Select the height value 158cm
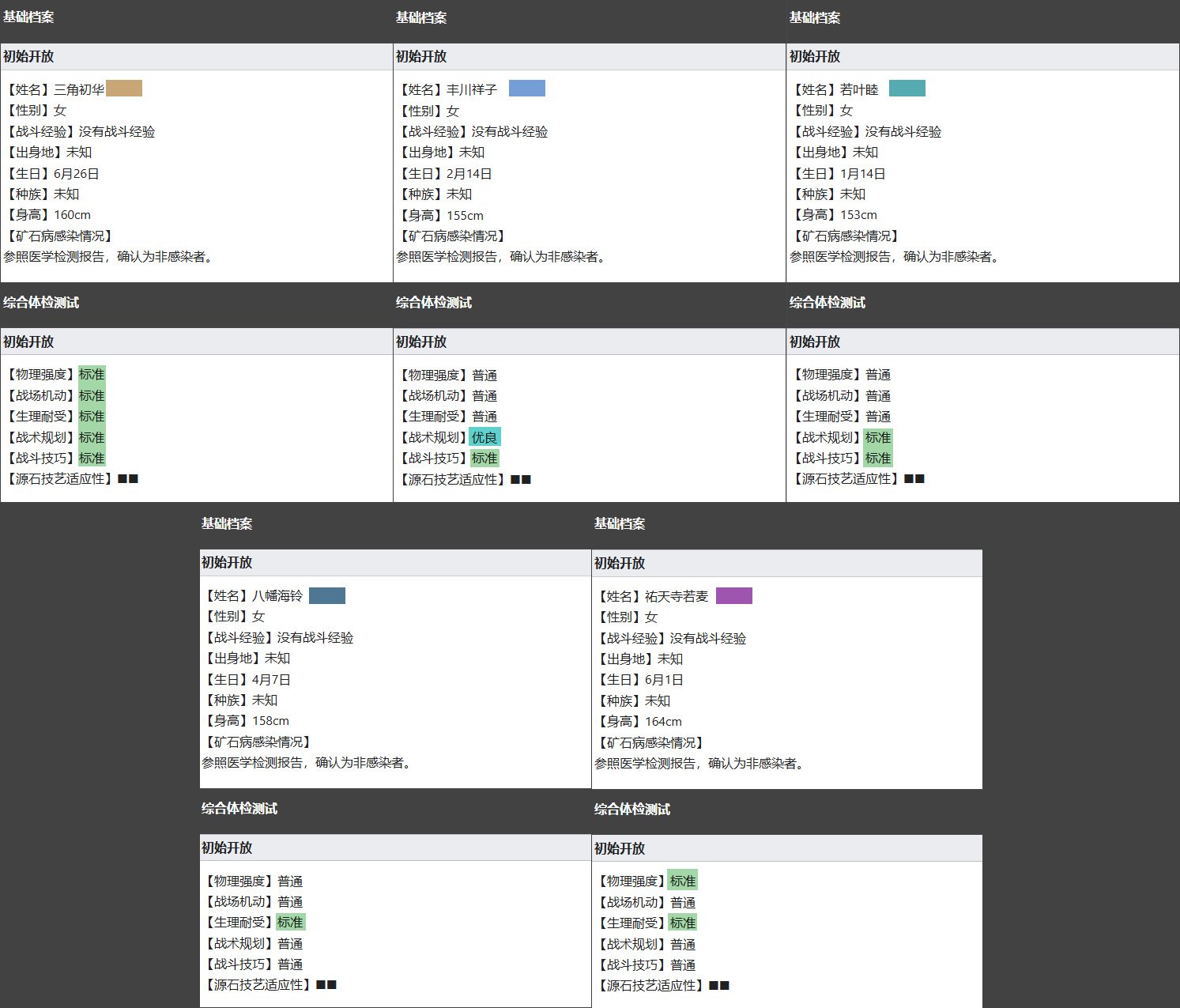Screen dimensions: 1180x1008 click(270, 721)
